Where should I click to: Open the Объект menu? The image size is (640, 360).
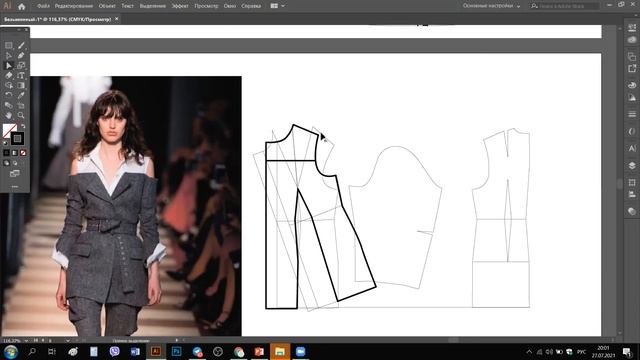[107, 6]
